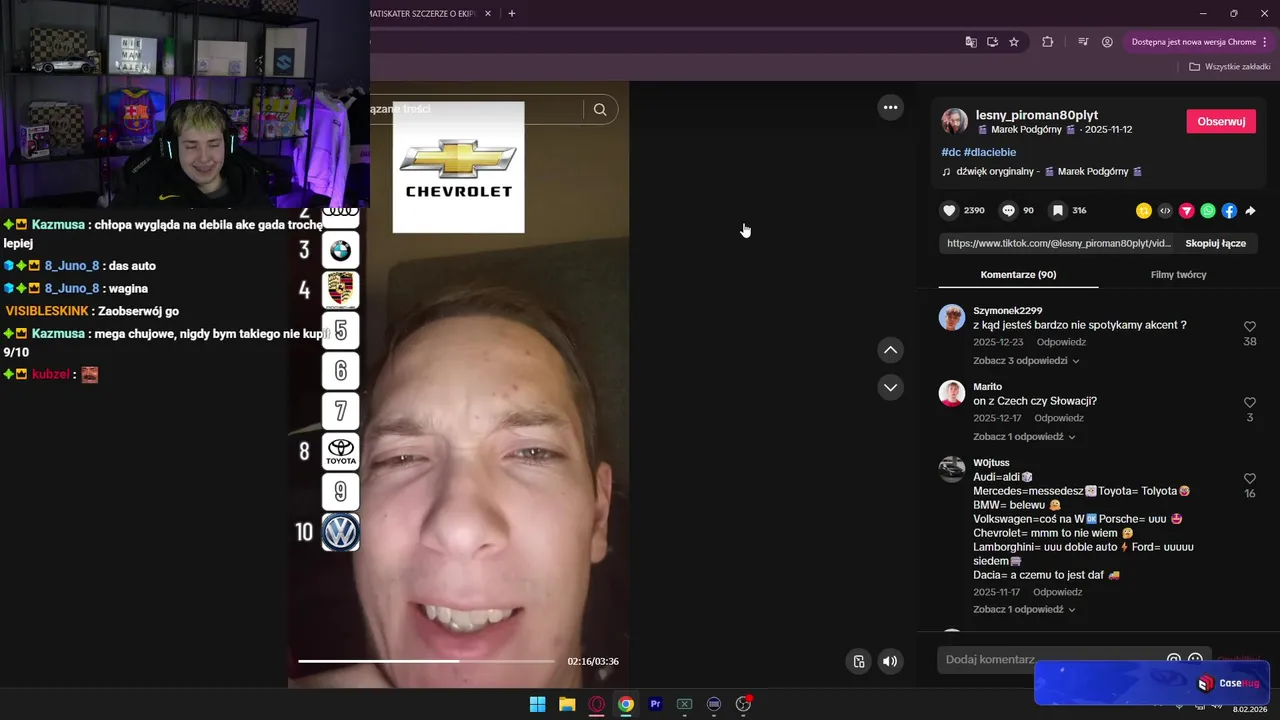Screen dimensions: 1280x720
Task: Open a new Chrome tab
Action: click(x=512, y=13)
